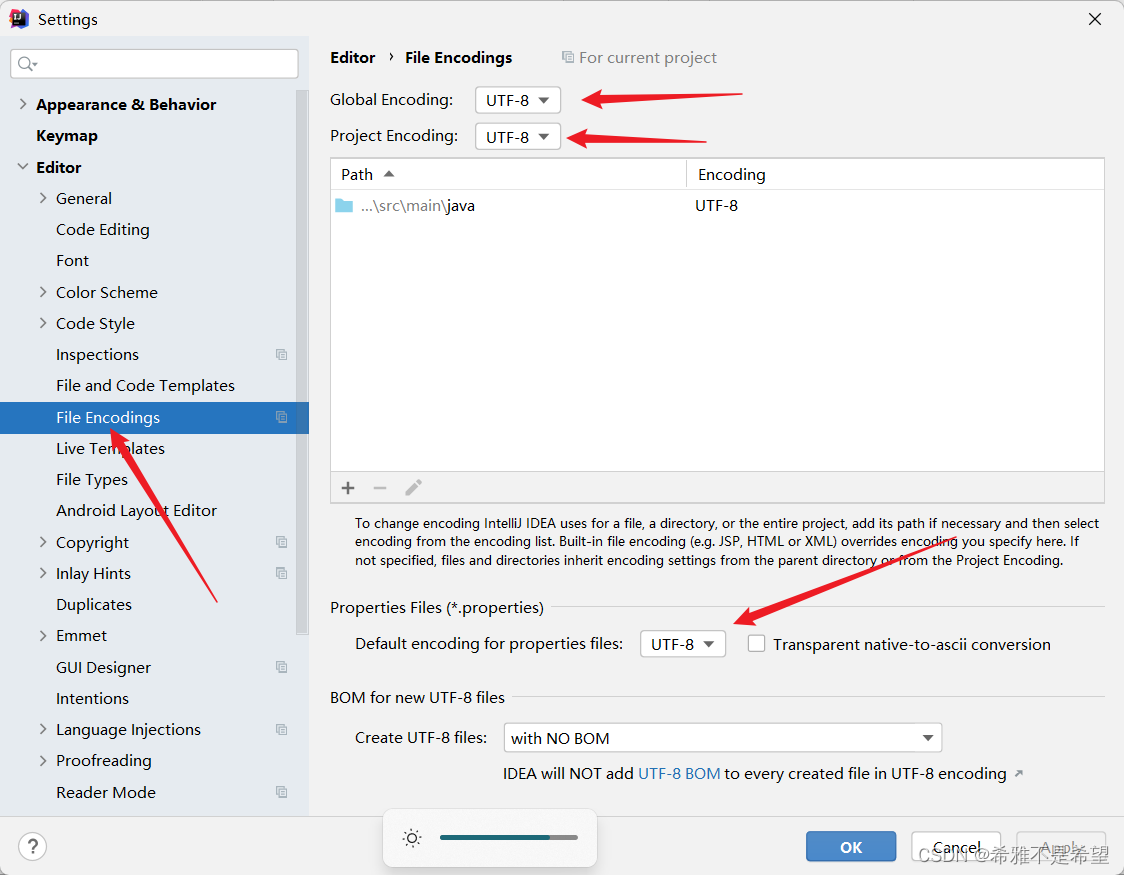Click project-level icon beside GUI Designer
The width and height of the screenshot is (1124, 875).
282,667
